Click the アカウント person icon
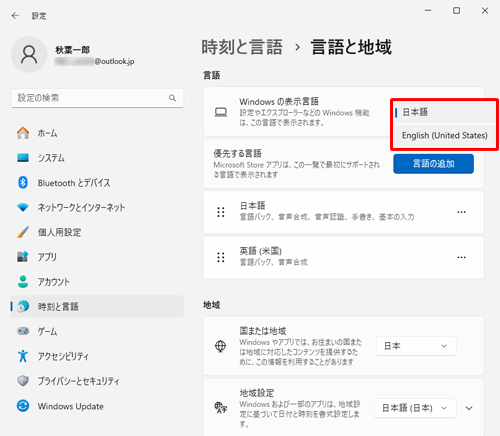Viewport: 500px width, 436px height. pos(23,282)
